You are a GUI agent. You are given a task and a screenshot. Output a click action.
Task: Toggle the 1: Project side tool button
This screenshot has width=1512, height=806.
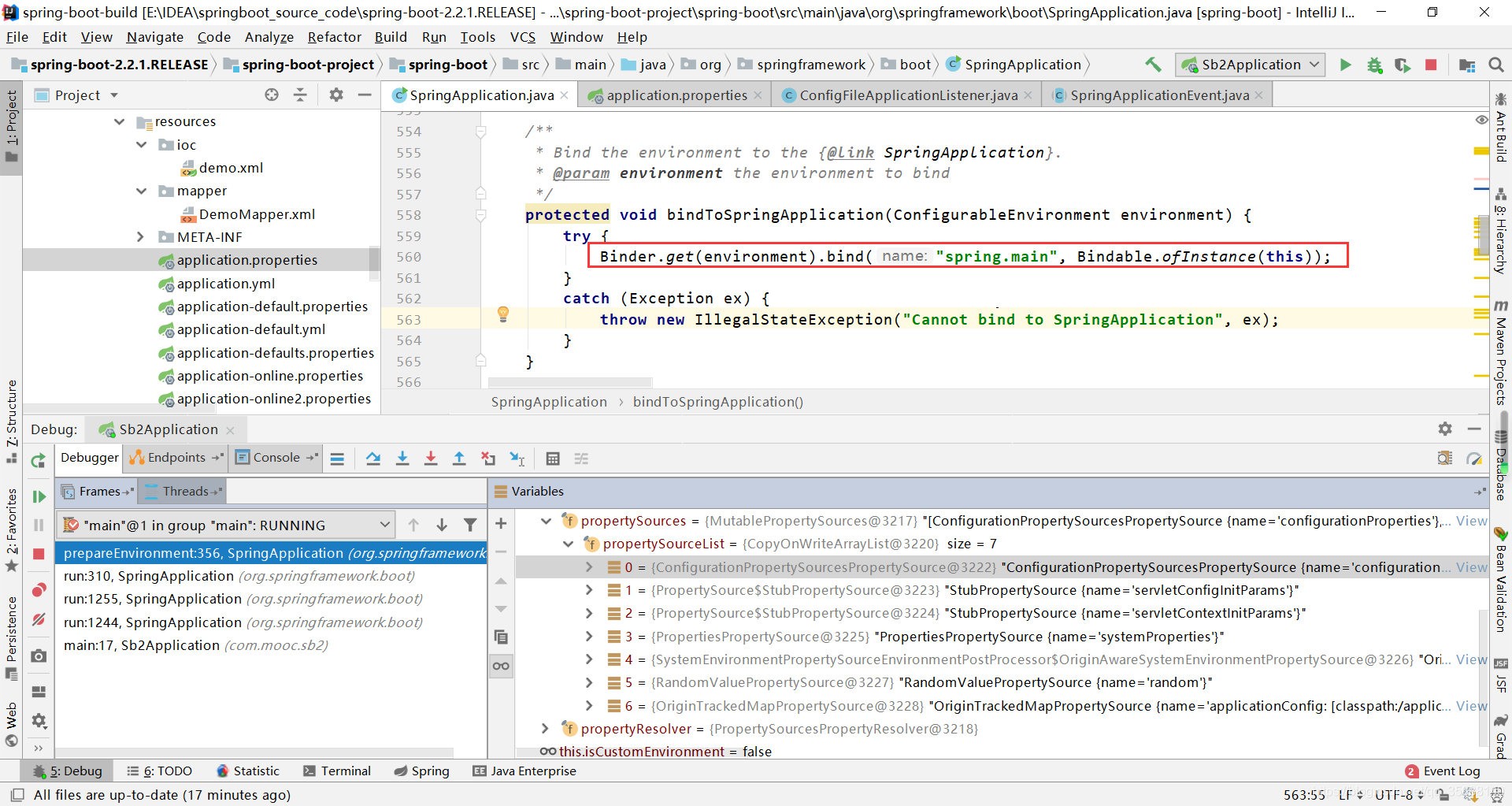pyautogui.click(x=11, y=126)
